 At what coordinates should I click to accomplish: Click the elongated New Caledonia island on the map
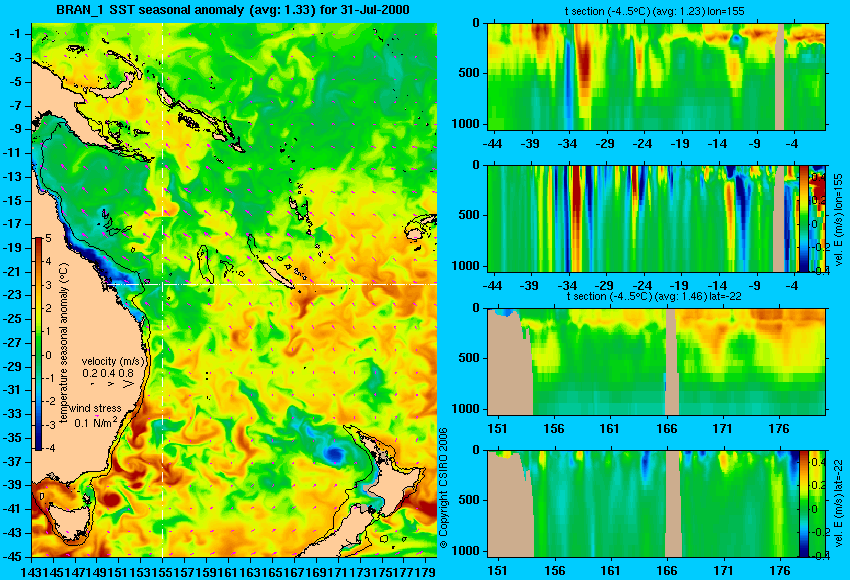277,275
